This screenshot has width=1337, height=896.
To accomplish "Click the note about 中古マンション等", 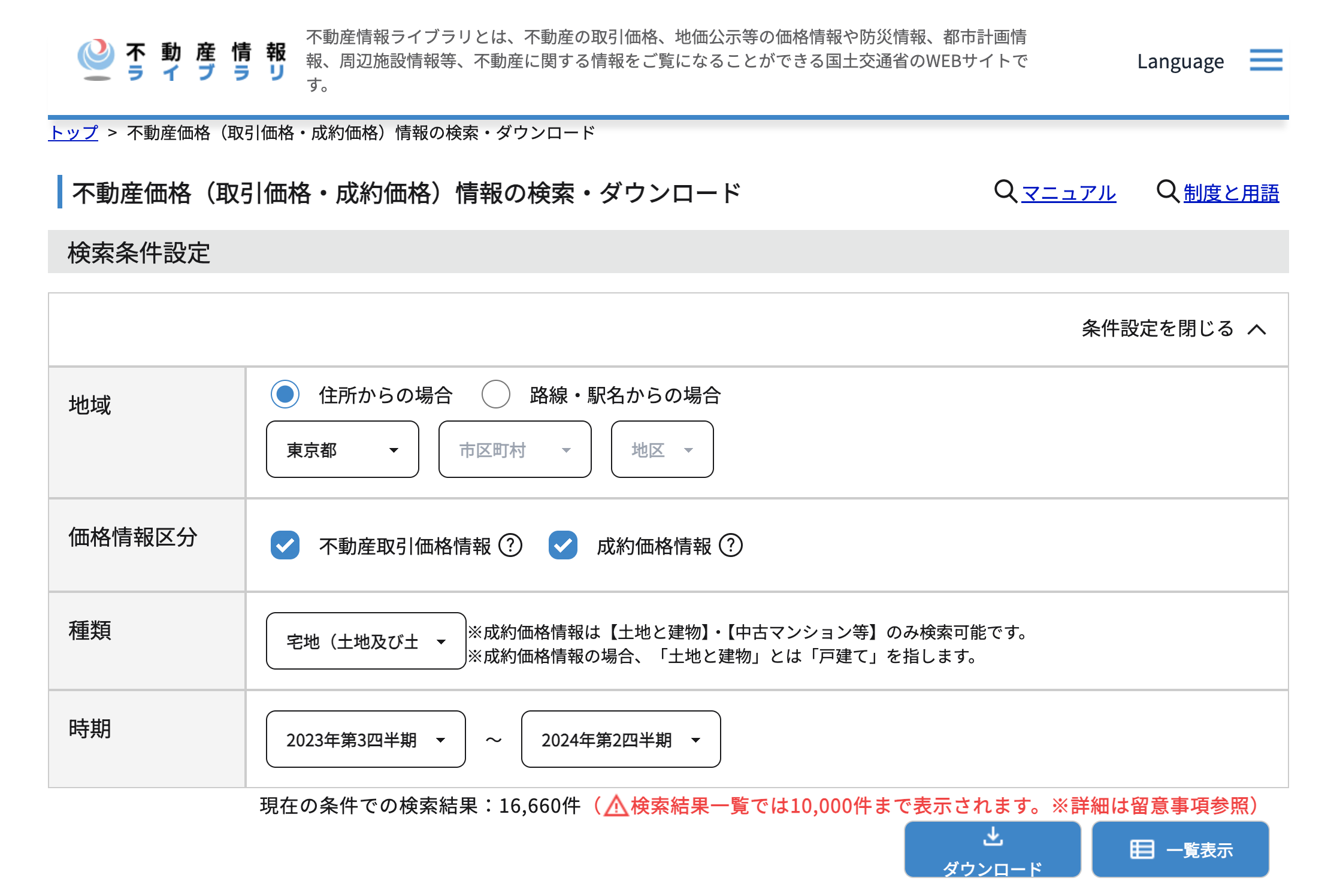I will click(748, 632).
